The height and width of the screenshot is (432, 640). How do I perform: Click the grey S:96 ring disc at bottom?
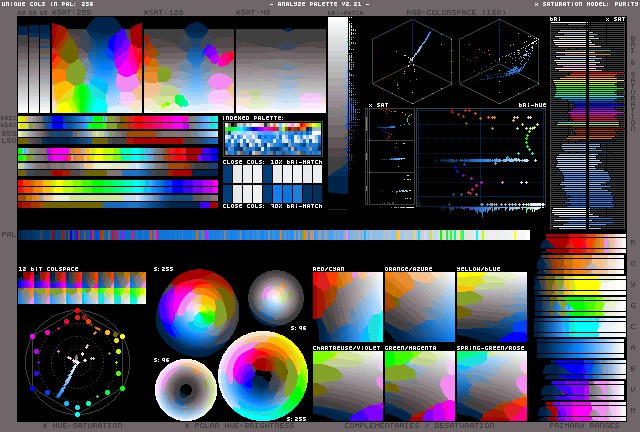point(185,389)
